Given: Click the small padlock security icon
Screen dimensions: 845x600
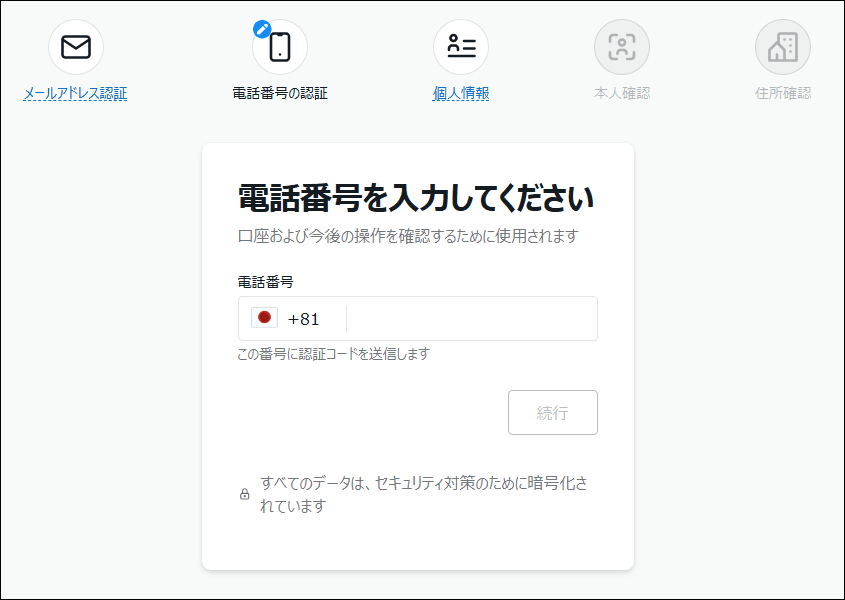Looking at the screenshot, I should [244, 494].
